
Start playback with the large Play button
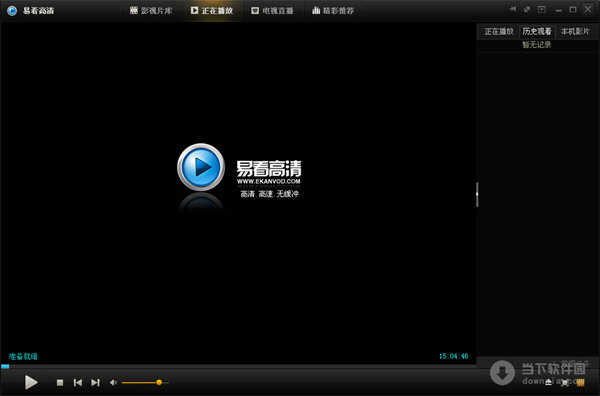(x=31, y=382)
